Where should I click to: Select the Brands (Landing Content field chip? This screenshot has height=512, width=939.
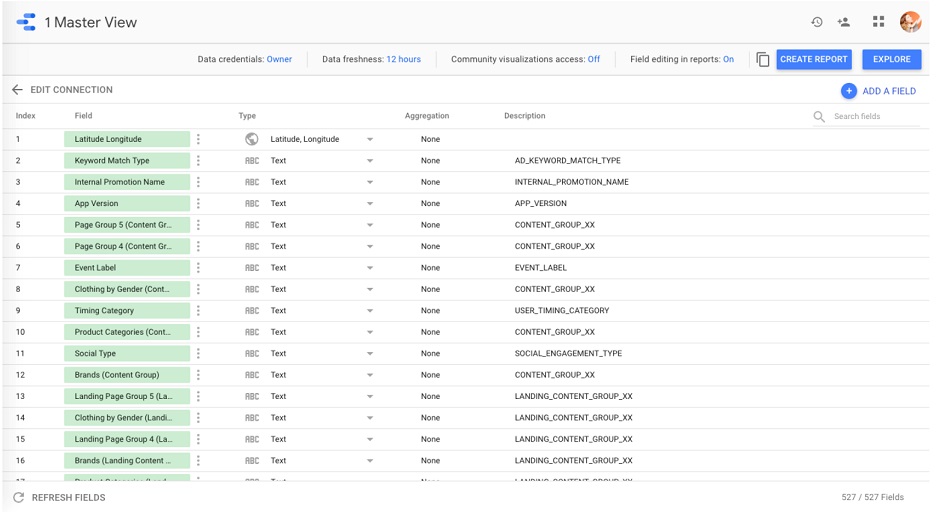click(x=127, y=461)
